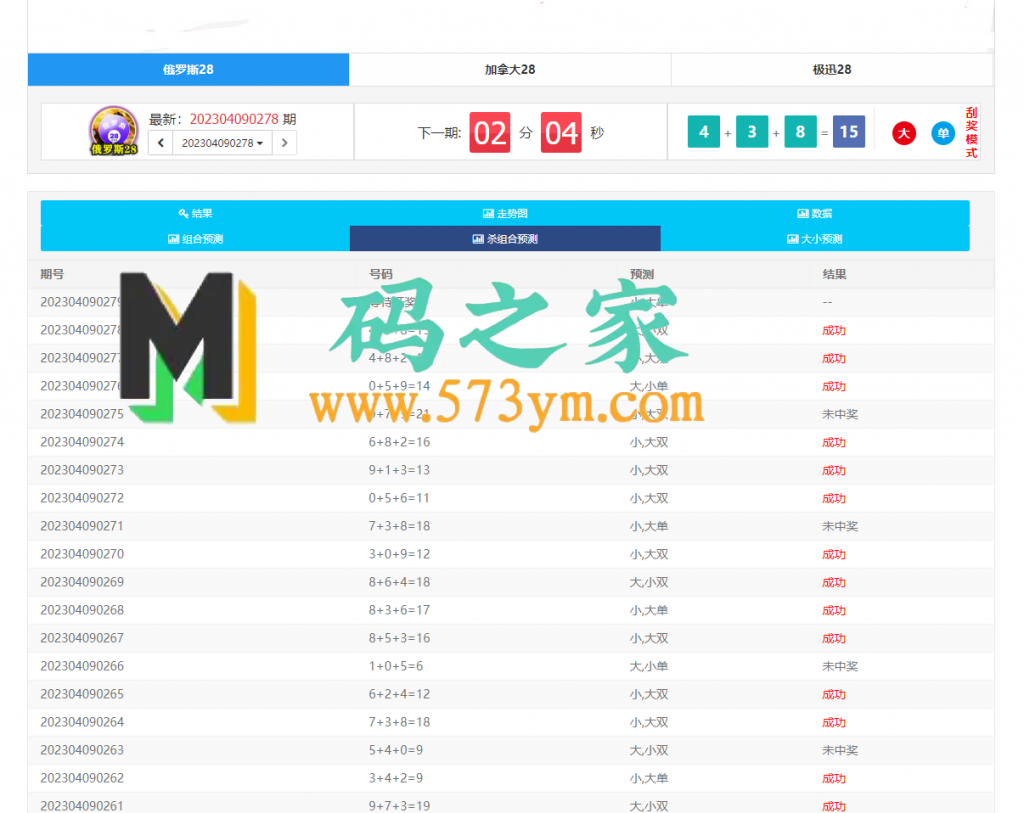Click the blue 单 result badge
Viewport: 1024px width, 813px height.
pos(943,133)
